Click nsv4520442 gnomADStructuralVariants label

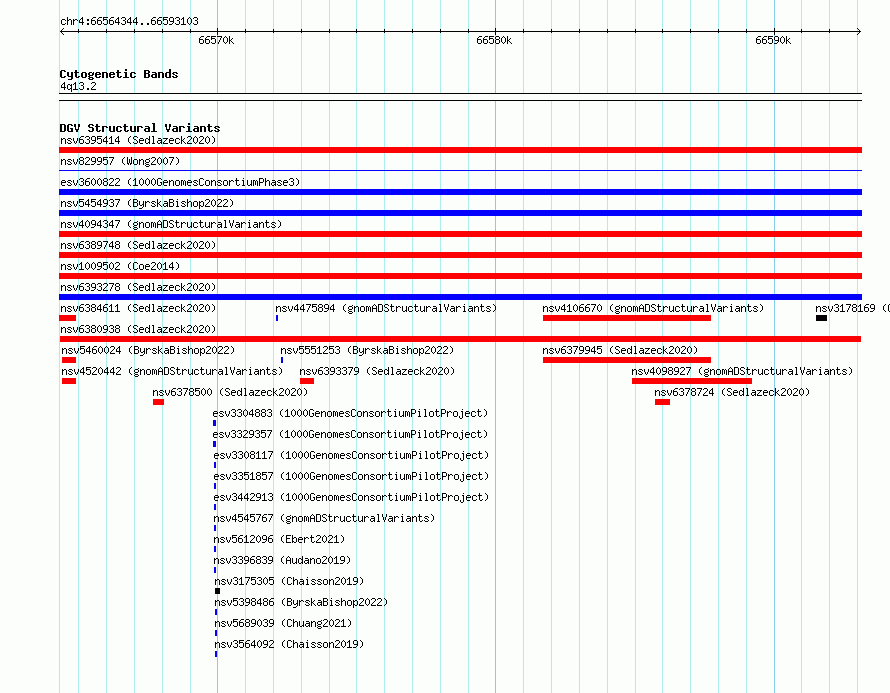[172, 371]
